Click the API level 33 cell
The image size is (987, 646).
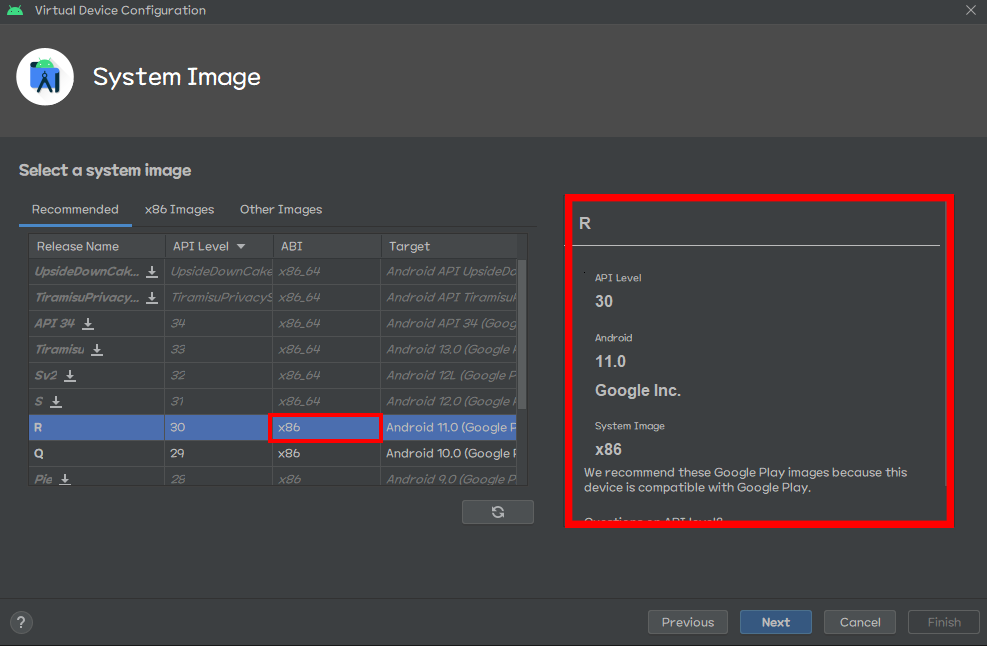(x=218, y=349)
